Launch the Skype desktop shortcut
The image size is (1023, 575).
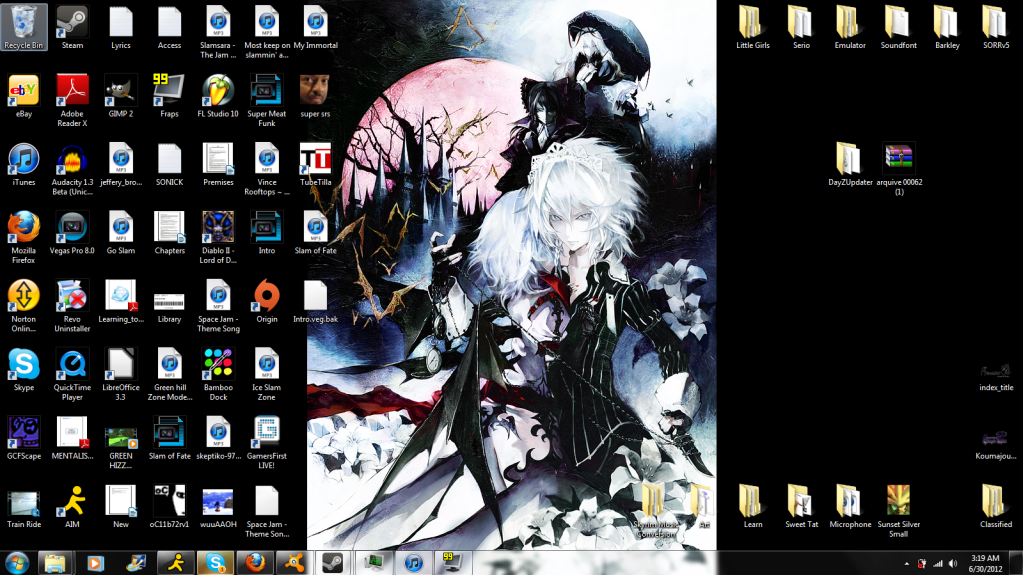[x=23, y=369]
